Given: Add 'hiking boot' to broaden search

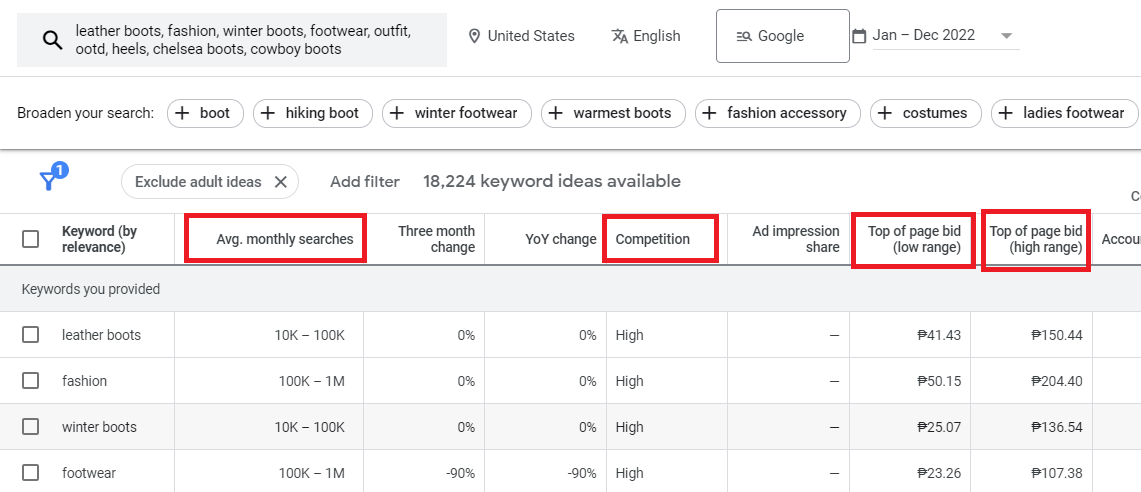Looking at the screenshot, I should (313, 113).
